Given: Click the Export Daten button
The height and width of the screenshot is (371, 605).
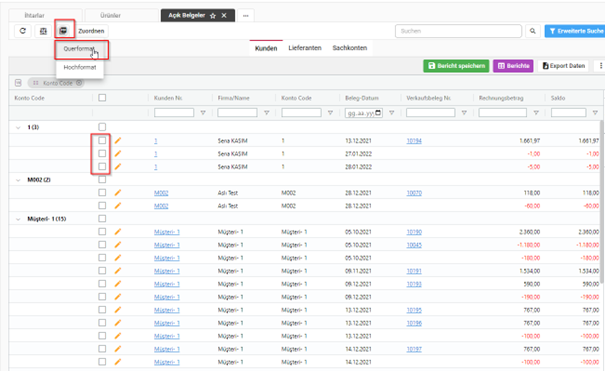Looking at the screenshot, I should tap(563, 66).
